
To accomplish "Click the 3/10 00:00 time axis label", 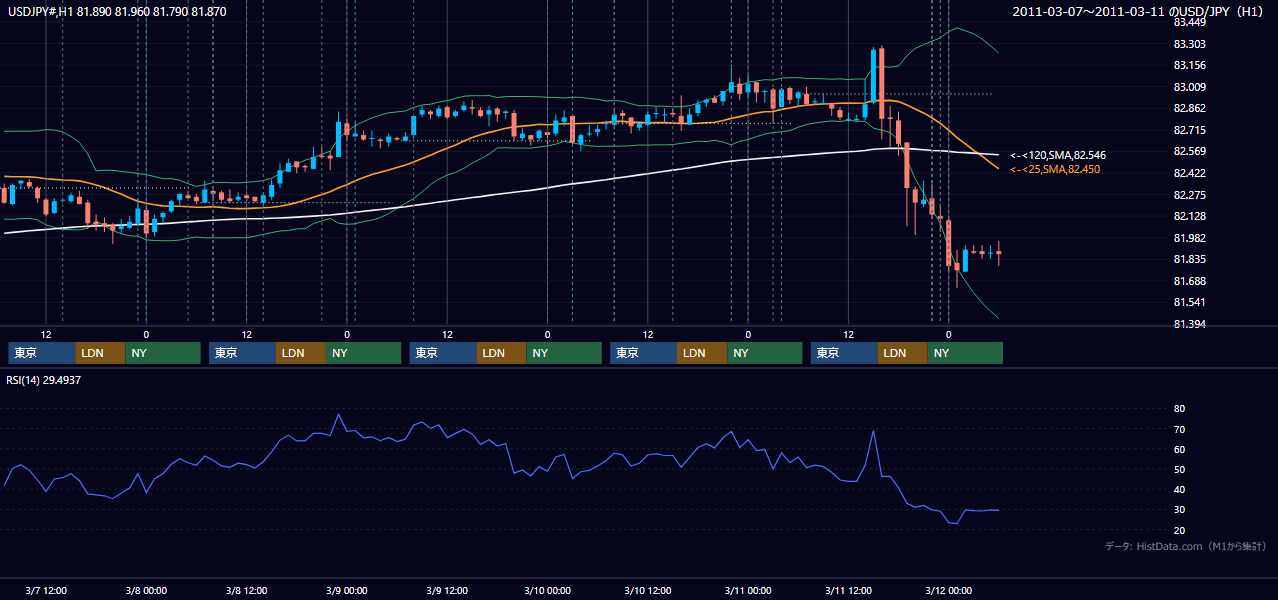I will [x=547, y=590].
